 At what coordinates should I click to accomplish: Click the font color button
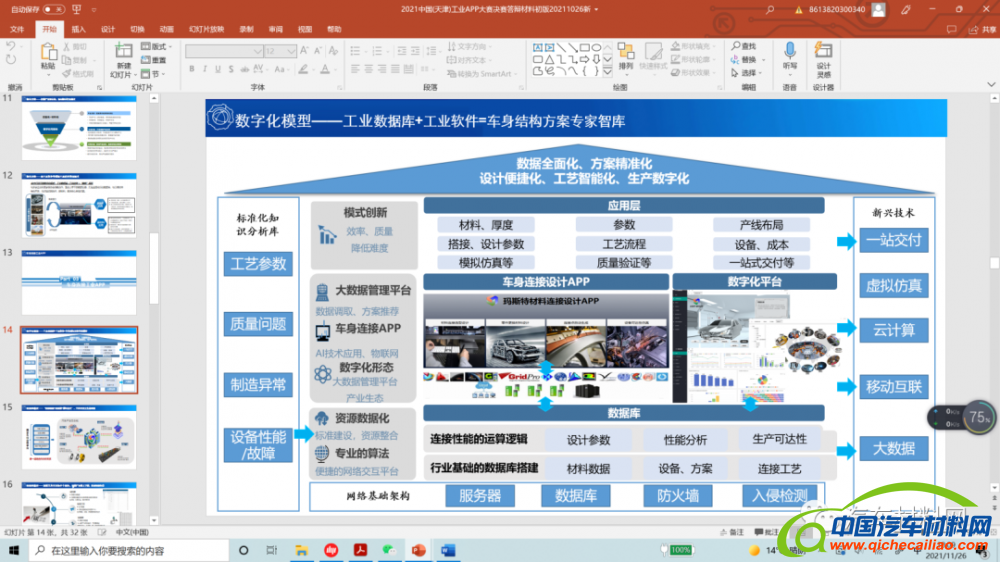(325, 69)
